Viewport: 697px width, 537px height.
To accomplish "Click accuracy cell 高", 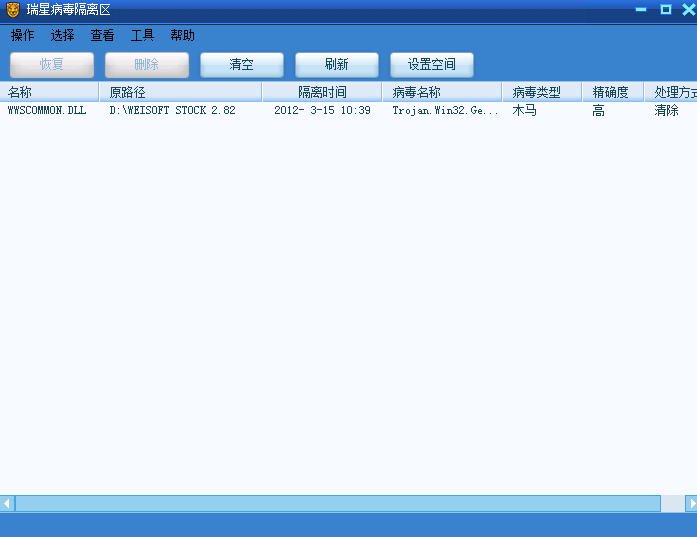I will click(598, 110).
